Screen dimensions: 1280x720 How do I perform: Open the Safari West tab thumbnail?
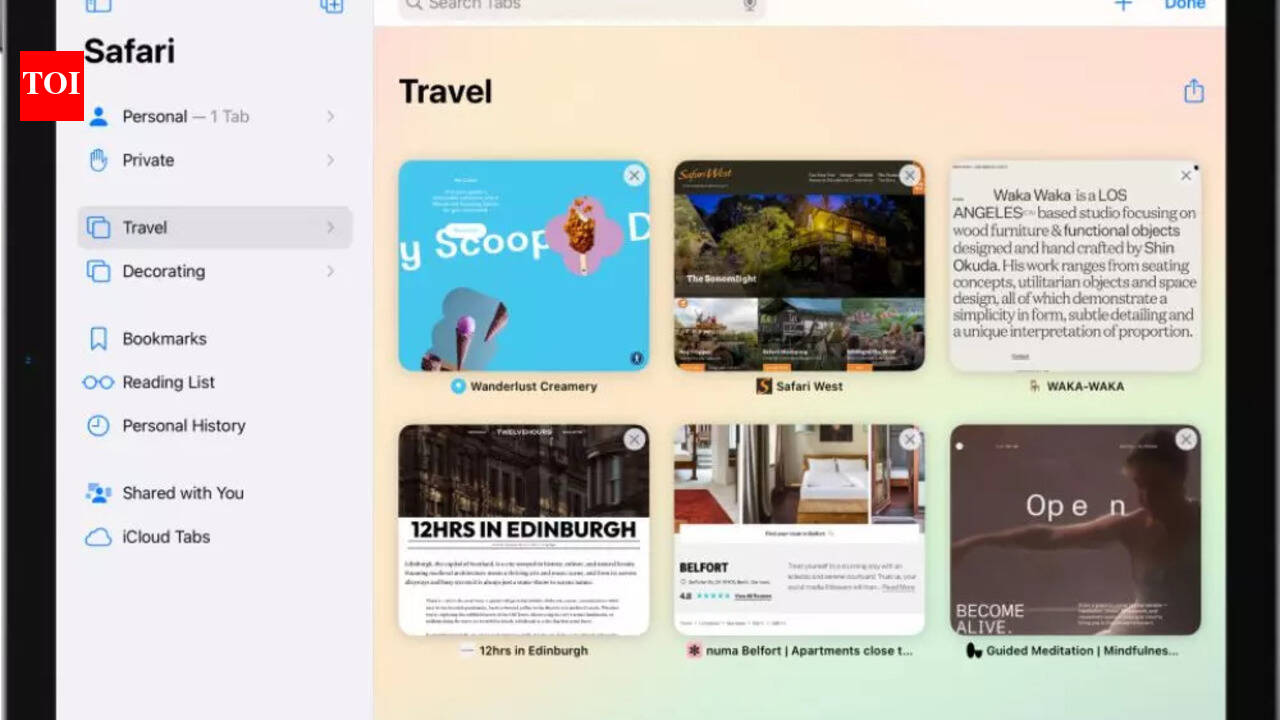coord(799,266)
